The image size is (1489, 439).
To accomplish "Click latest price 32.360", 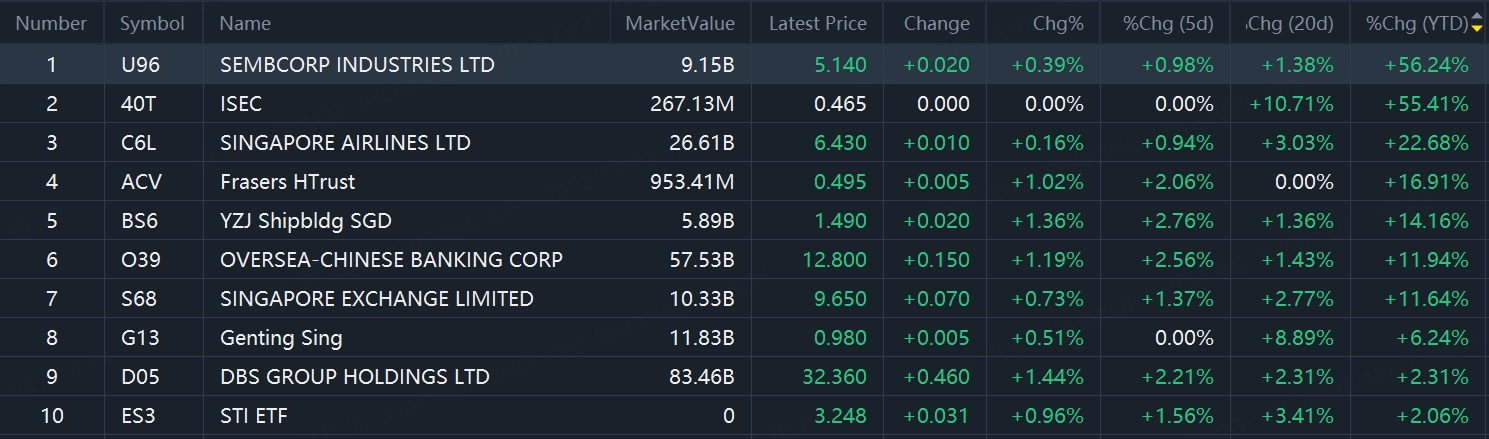I will point(836,377).
